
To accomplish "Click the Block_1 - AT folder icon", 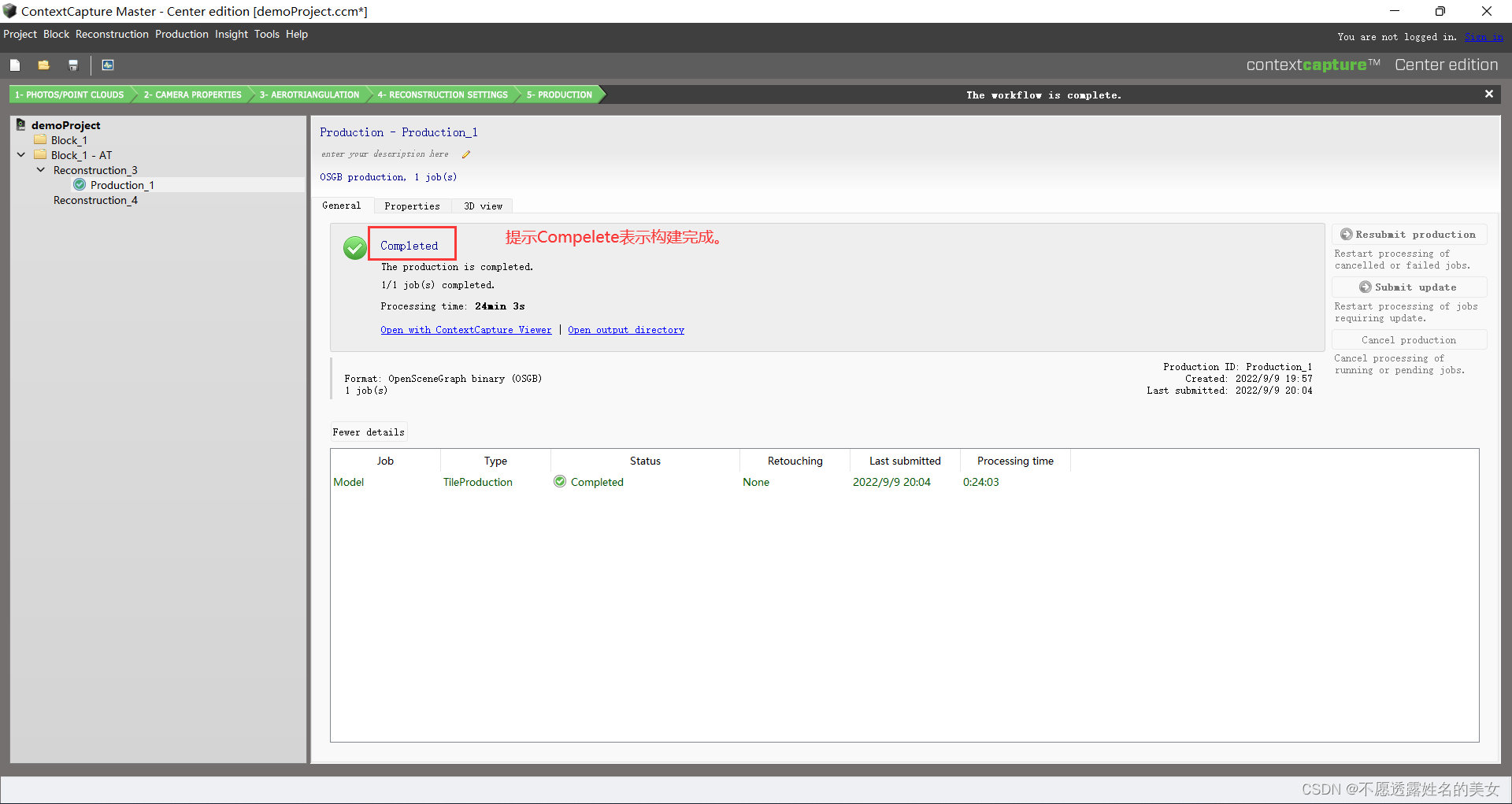I will (40, 155).
